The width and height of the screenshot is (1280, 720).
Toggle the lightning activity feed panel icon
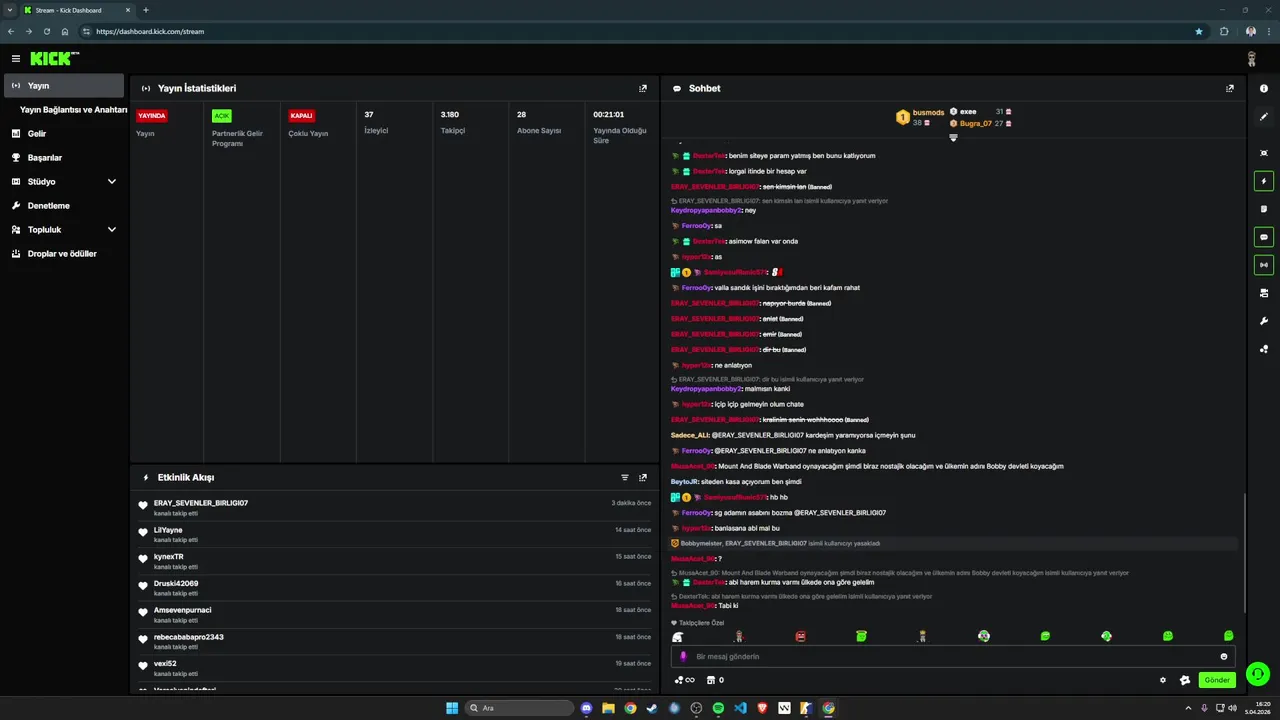tap(1264, 182)
